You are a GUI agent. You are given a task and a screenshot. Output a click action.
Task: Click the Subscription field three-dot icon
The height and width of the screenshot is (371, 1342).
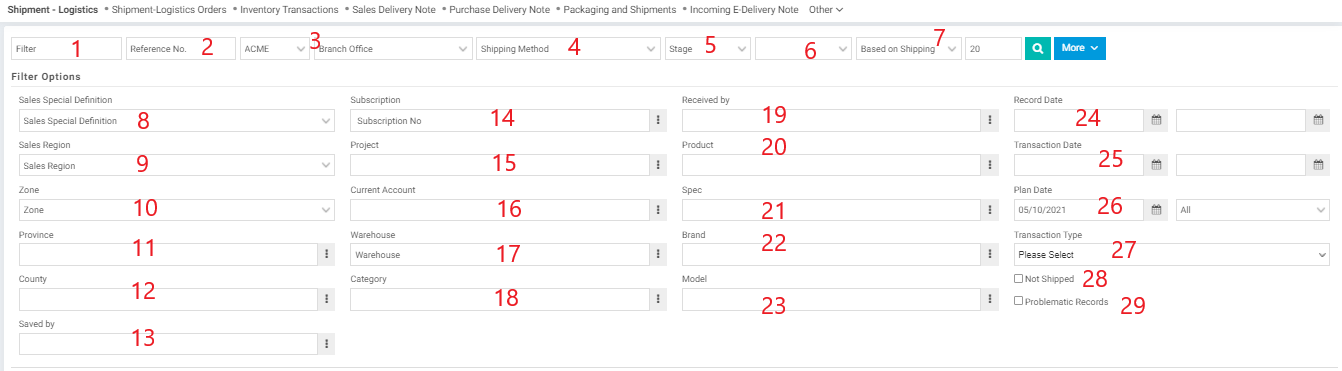pos(658,120)
